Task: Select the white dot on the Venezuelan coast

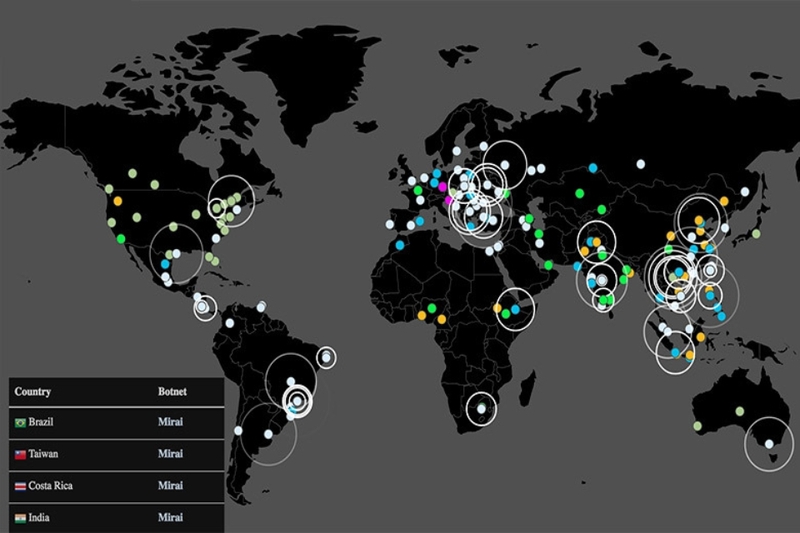Action: [261, 307]
